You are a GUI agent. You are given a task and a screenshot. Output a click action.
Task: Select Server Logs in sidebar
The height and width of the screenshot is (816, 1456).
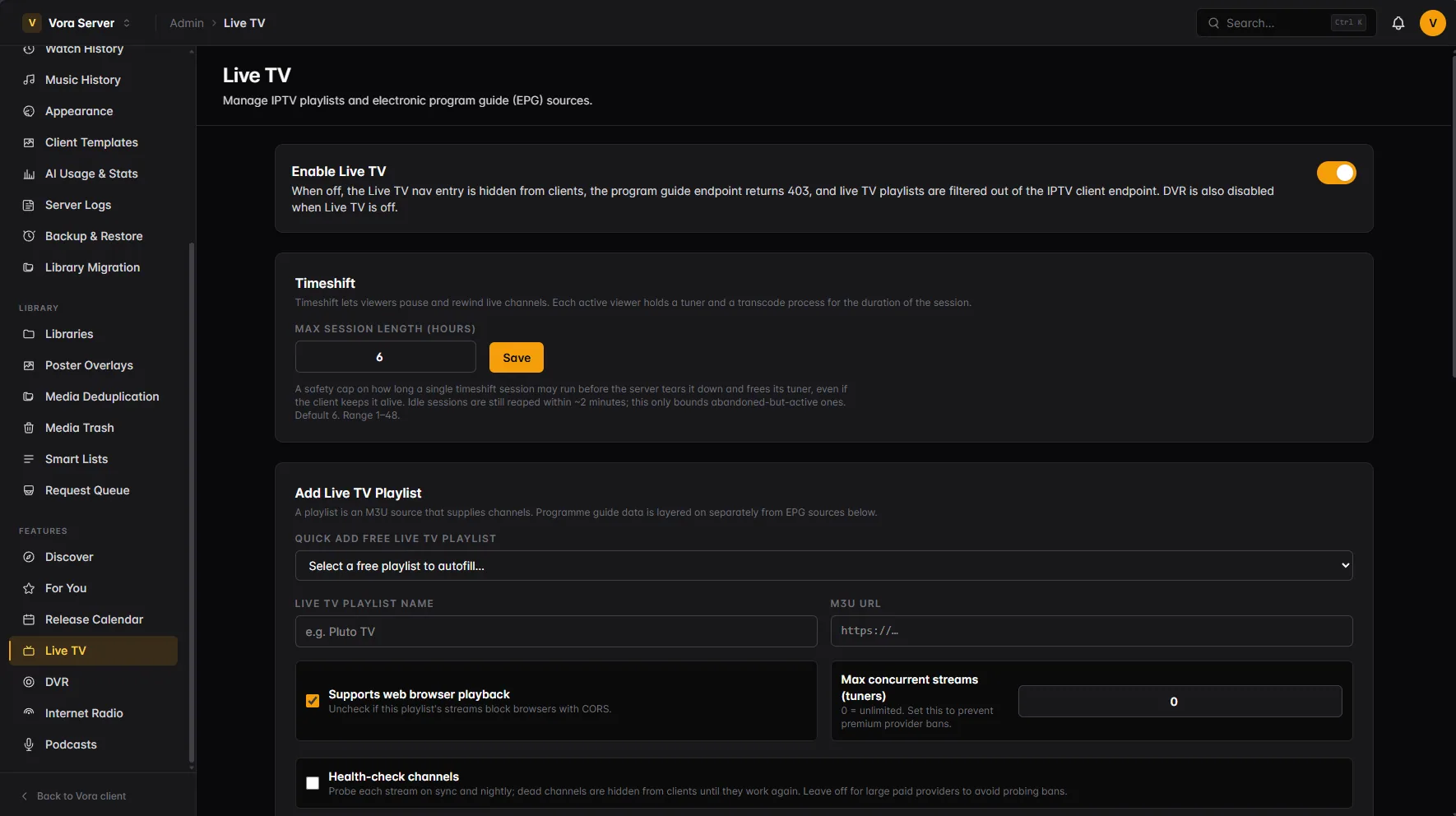(93, 205)
